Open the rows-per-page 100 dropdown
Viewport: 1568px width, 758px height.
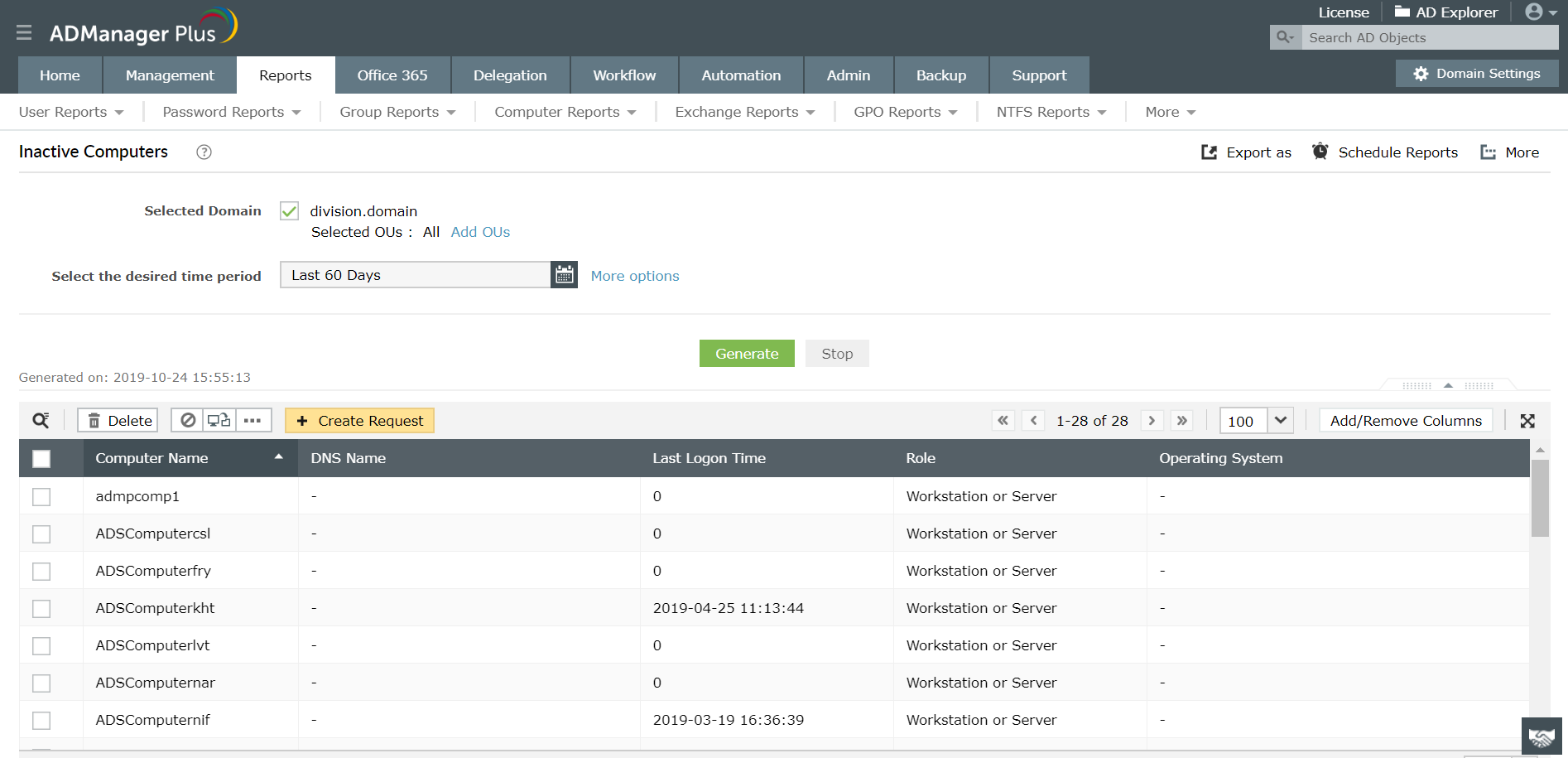[1280, 421]
